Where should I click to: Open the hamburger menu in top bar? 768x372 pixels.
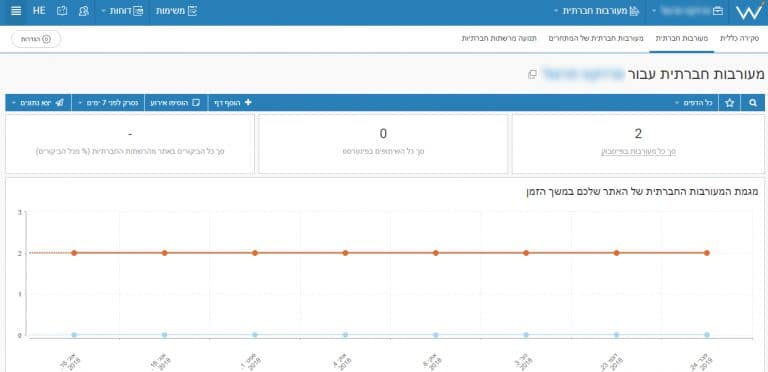pyautogui.click(x=16, y=11)
